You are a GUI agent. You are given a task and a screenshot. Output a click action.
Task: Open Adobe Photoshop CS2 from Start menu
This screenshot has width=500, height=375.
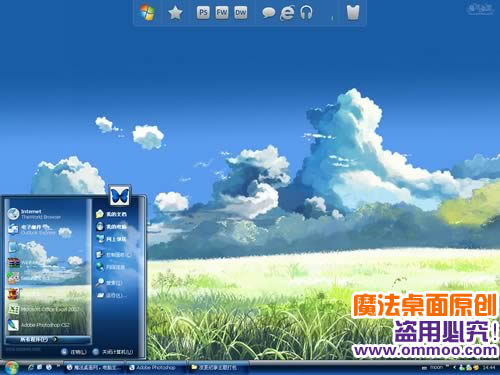(39, 325)
